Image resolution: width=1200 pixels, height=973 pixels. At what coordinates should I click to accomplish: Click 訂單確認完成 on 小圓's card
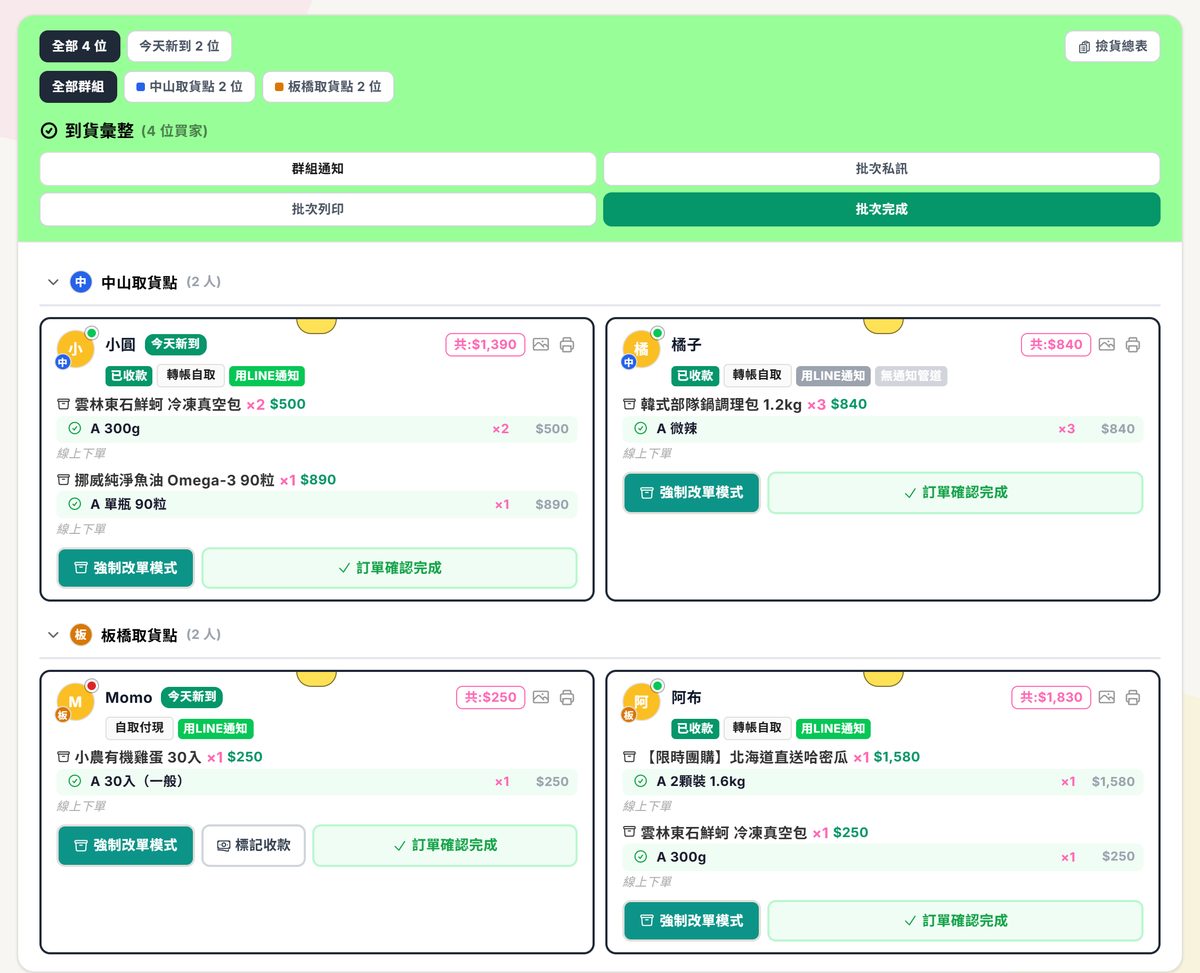[390, 568]
